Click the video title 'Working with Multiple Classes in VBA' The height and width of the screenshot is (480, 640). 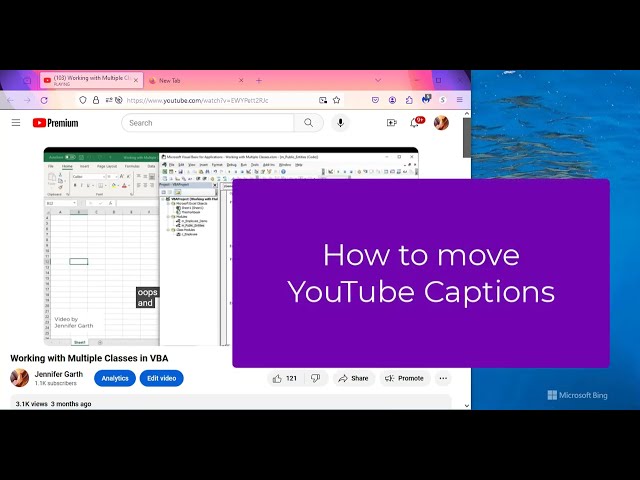pyautogui.click(x=89, y=358)
